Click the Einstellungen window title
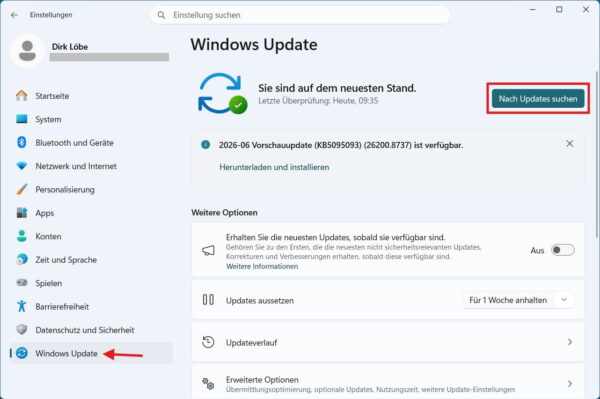600x399 pixels. click(51, 15)
